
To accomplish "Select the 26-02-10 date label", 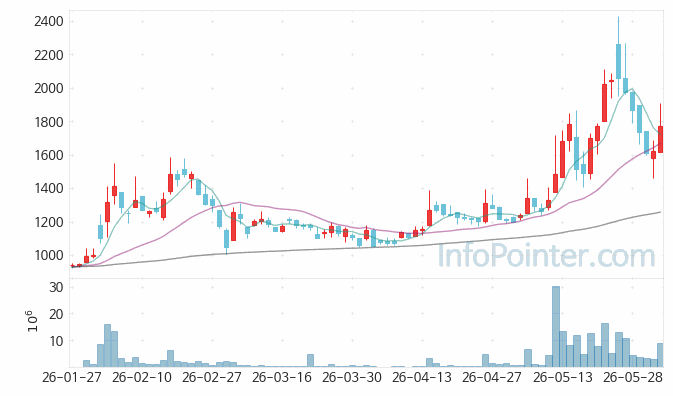I will tap(142, 378).
